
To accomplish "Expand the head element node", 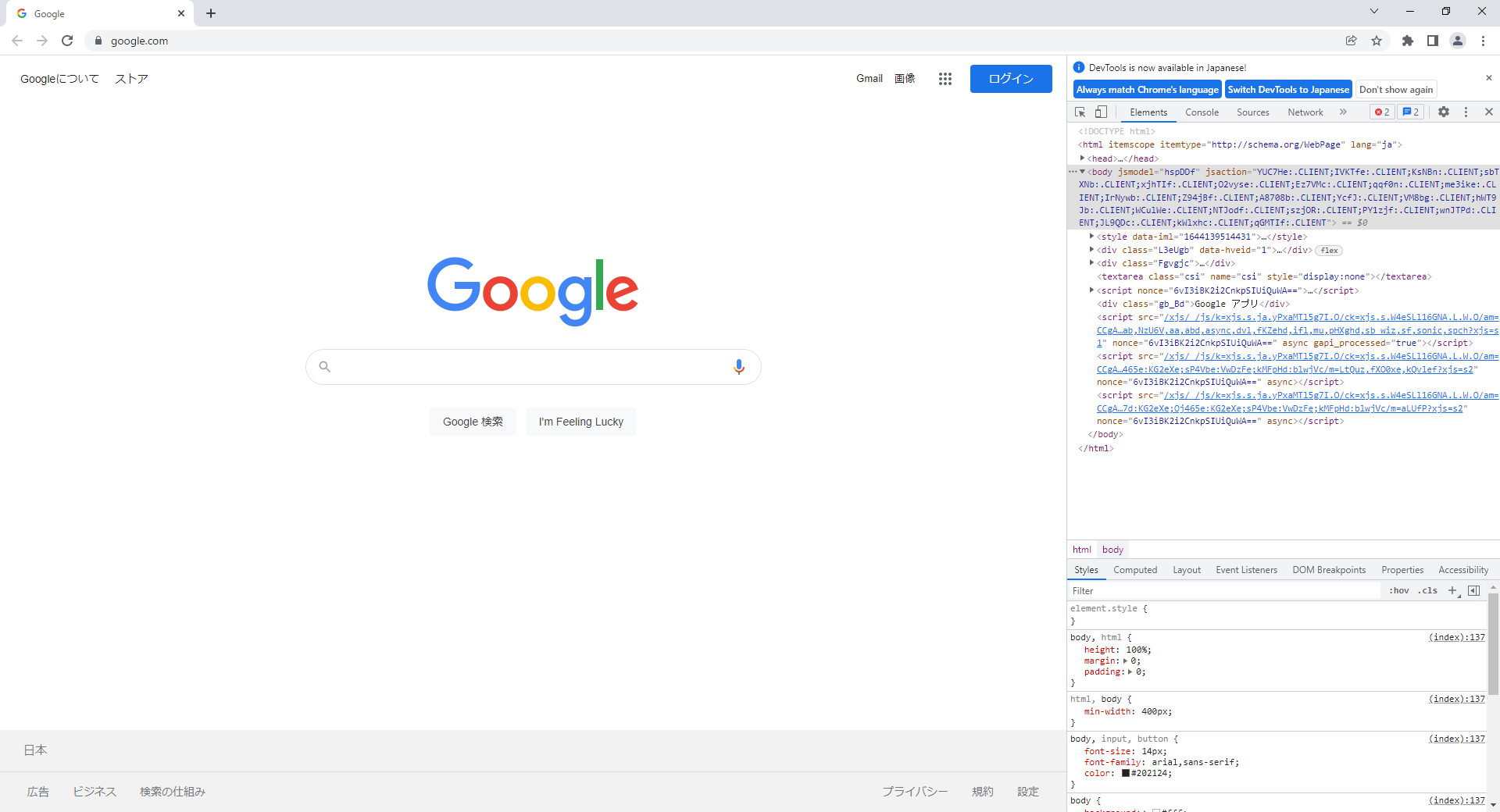I will point(1082,158).
